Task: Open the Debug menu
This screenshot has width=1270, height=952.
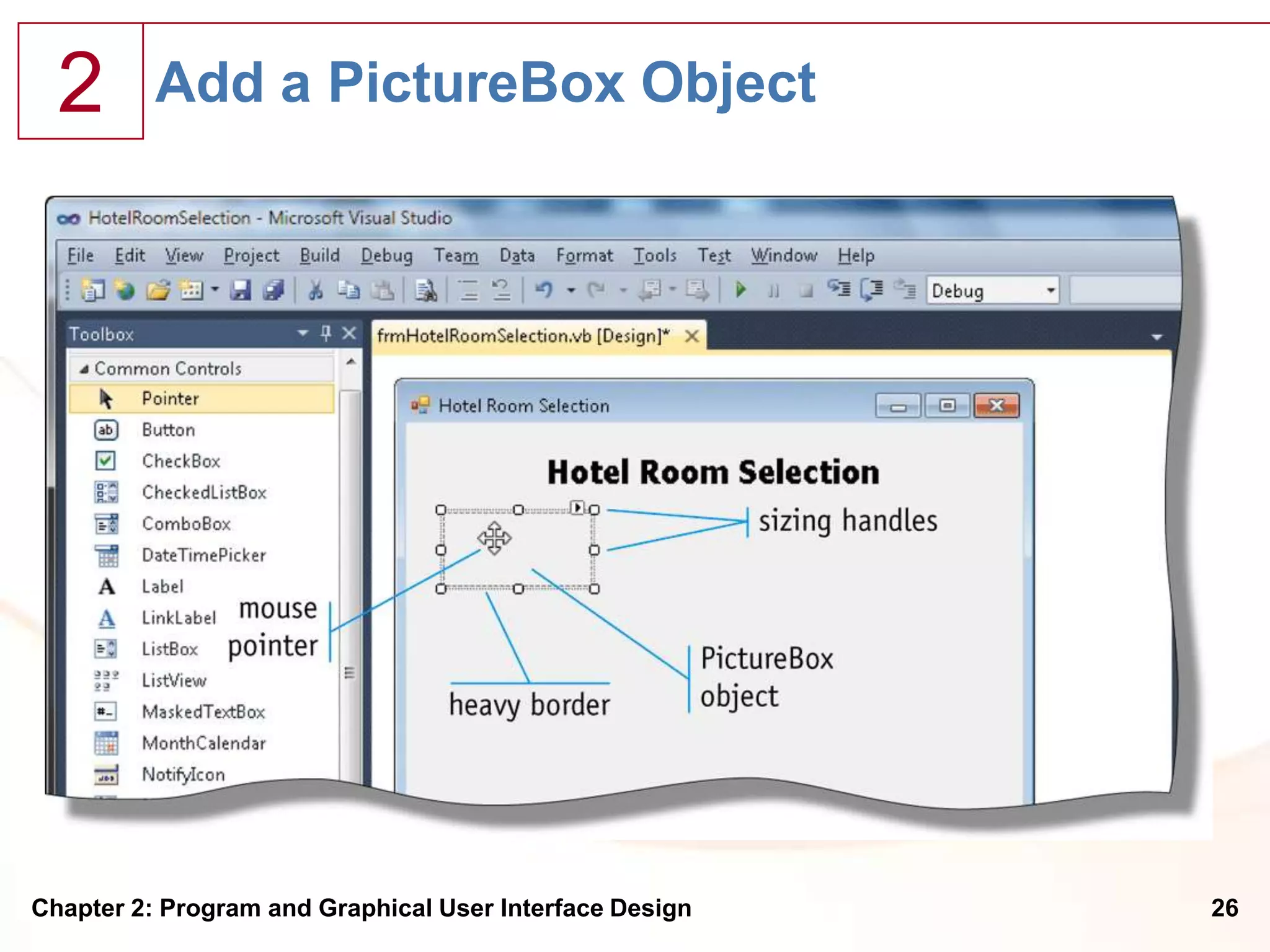Action: click(387, 255)
